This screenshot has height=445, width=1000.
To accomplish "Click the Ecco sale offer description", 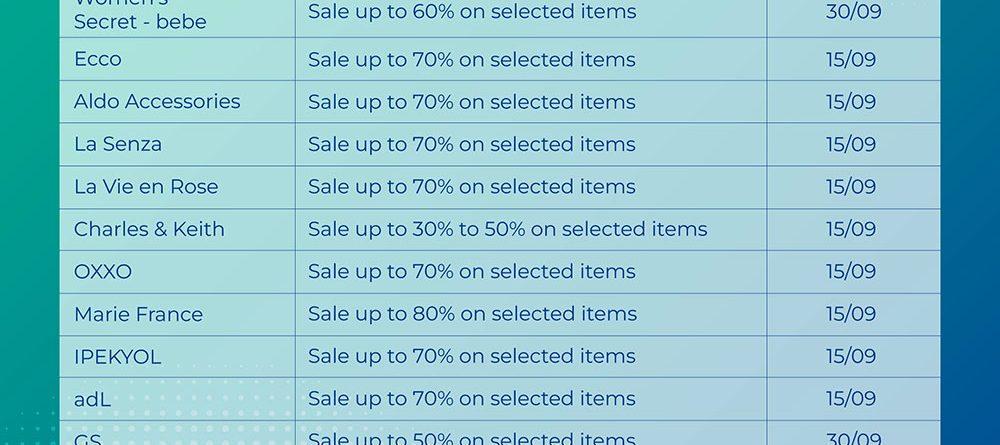I will click(x=472, y=59).
